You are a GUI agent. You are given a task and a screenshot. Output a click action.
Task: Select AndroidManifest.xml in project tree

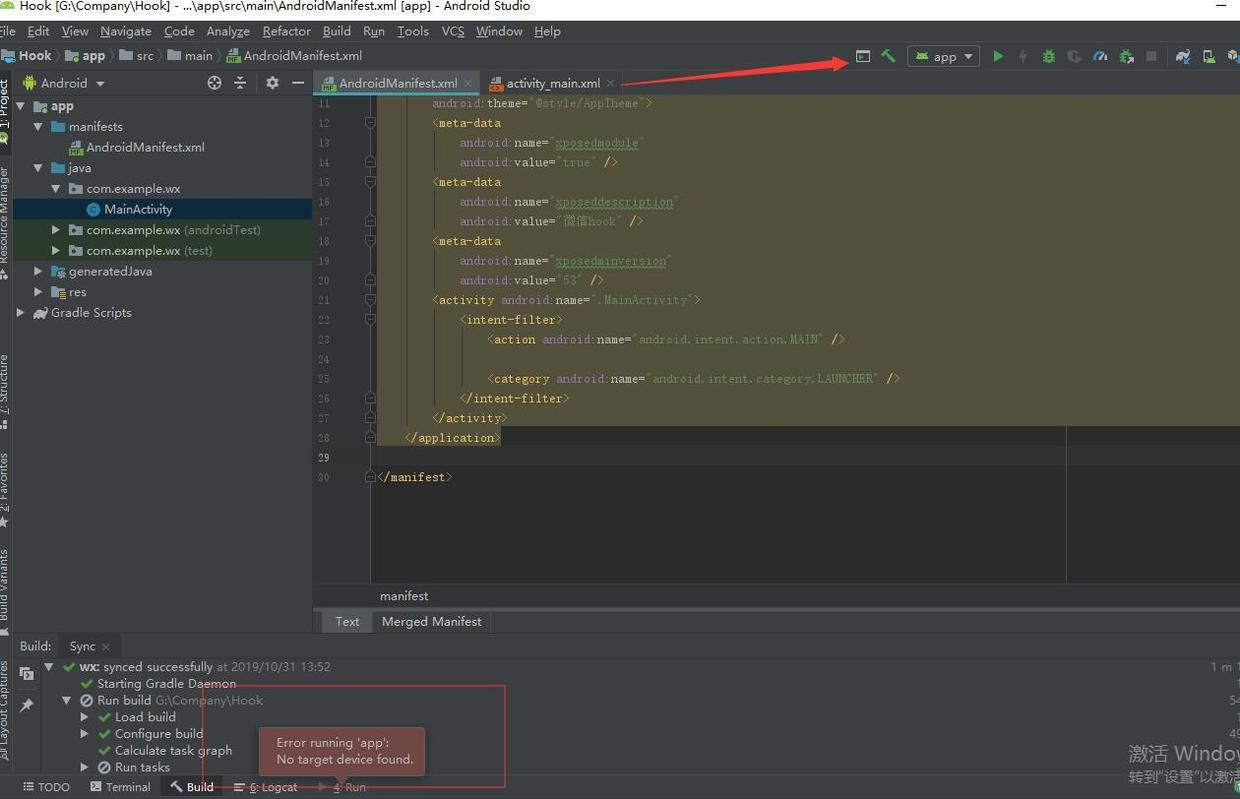[145, 147]
